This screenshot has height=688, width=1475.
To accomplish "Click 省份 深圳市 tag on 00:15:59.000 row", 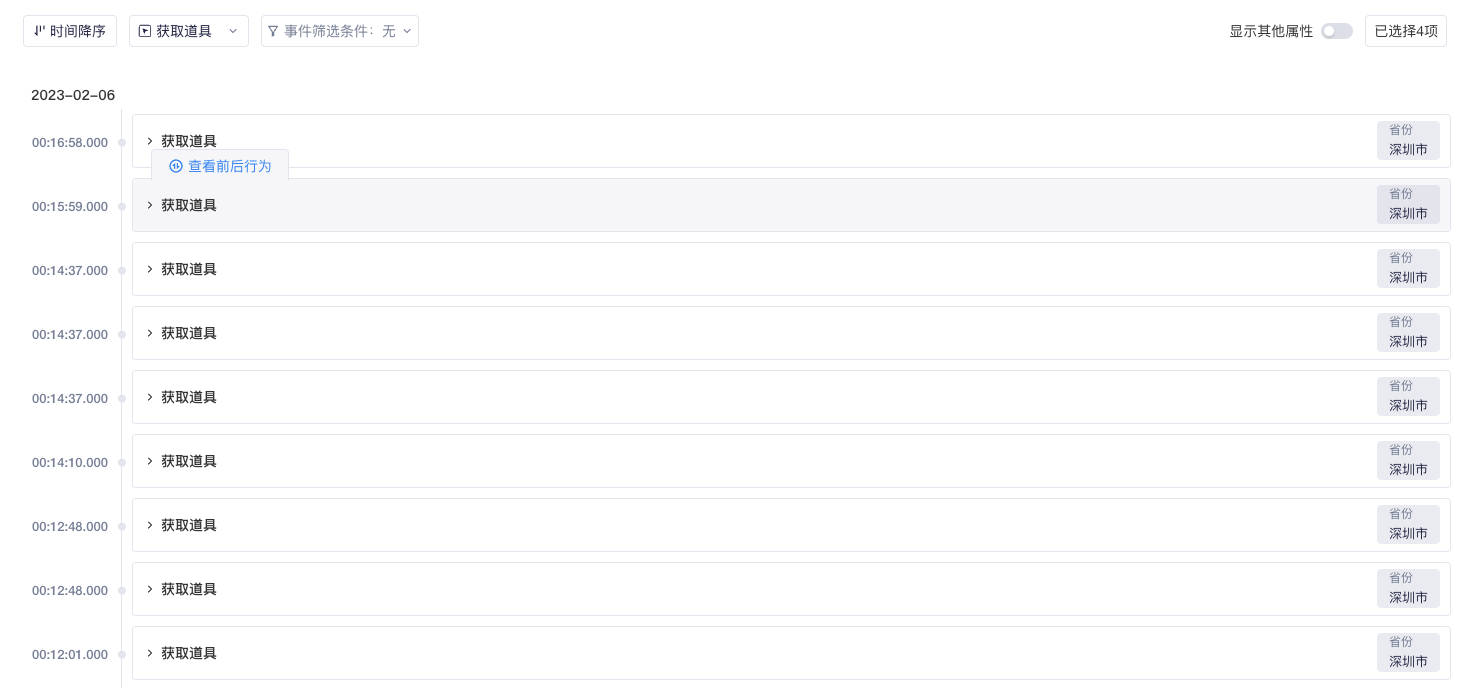I will coord(1408,204).
